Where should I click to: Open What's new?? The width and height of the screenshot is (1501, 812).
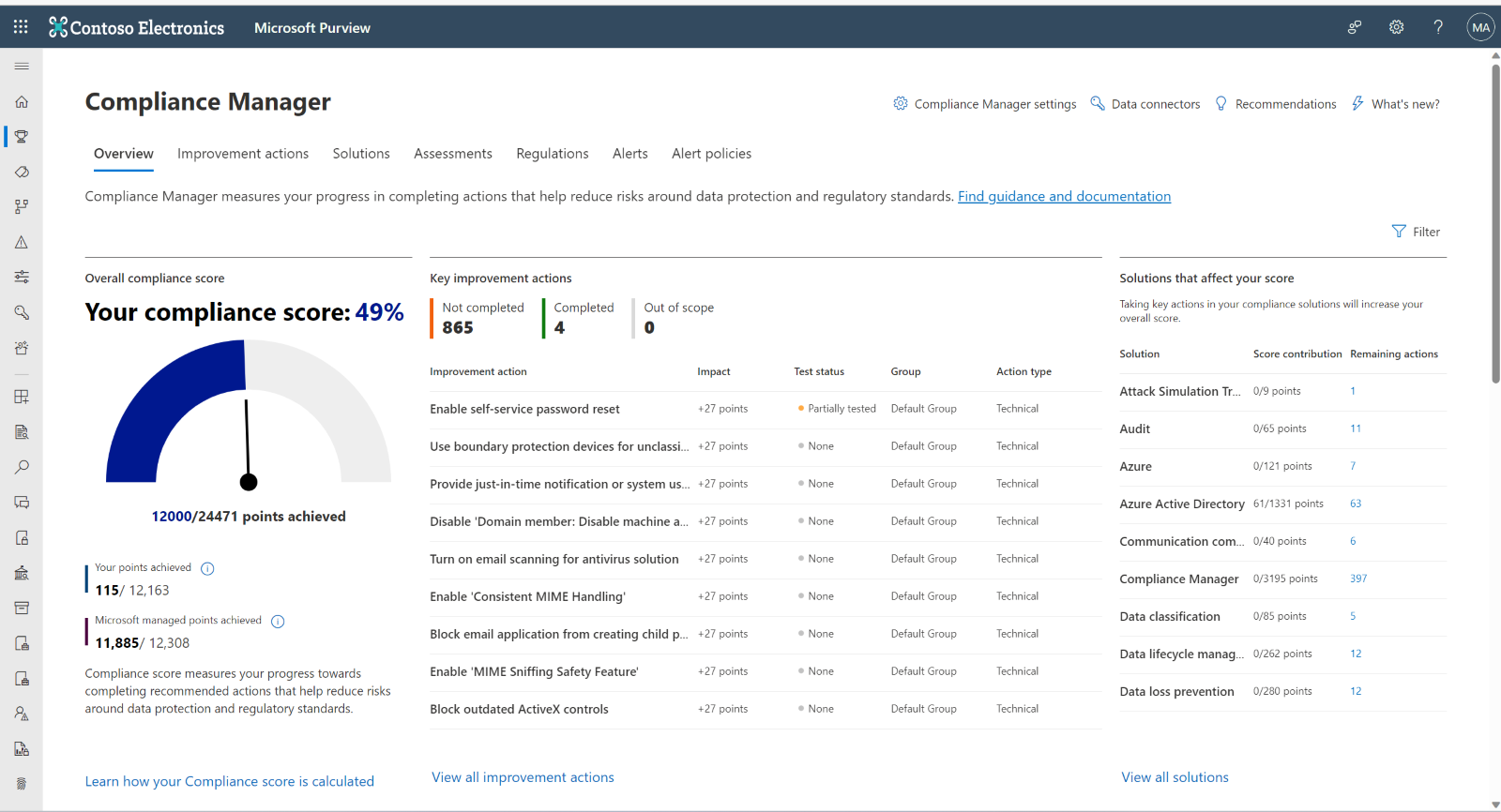(x=1395, y=104)
